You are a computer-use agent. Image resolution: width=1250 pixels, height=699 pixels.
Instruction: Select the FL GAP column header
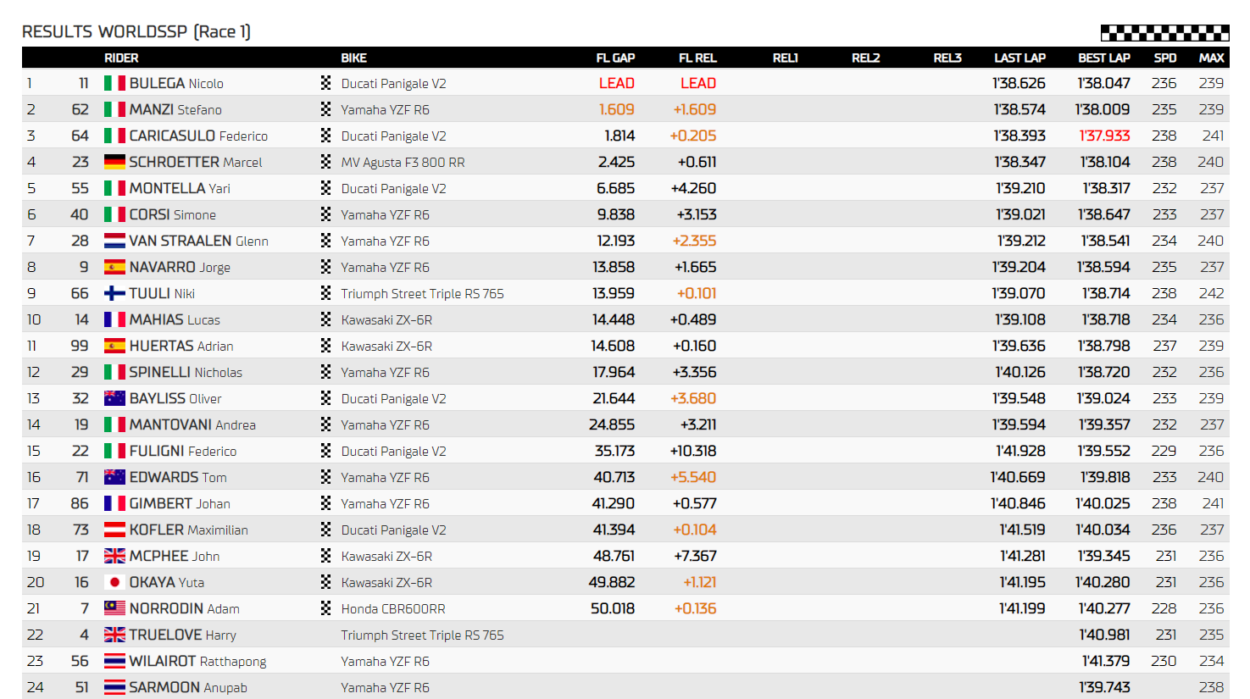coord(615,58)
